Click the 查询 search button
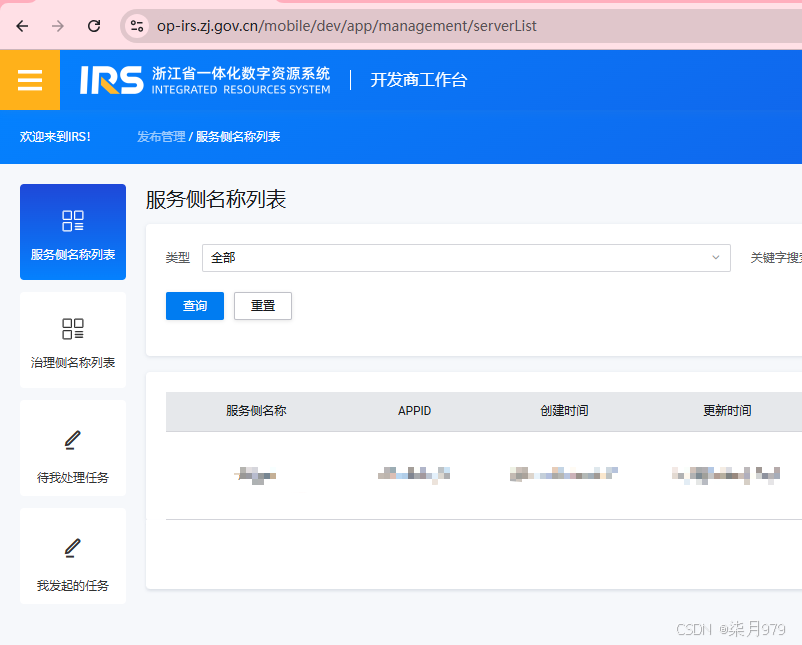802x645 pixels. 194,306
